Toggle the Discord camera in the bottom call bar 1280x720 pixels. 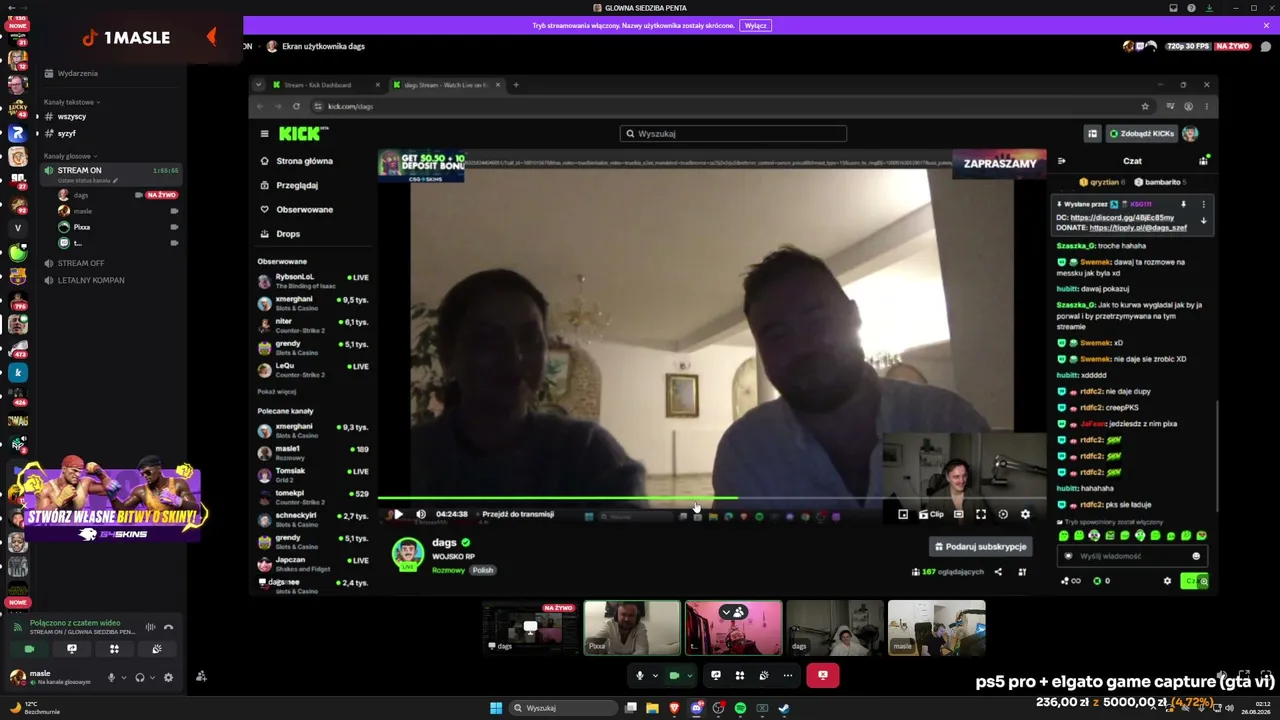click(674, 675)
